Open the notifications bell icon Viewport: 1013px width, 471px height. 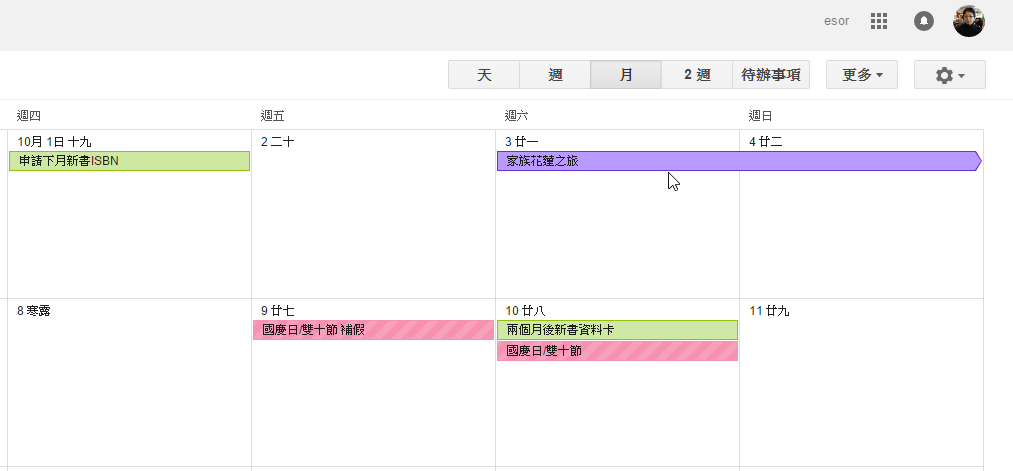pyautogui.click(x=924, y=21)
